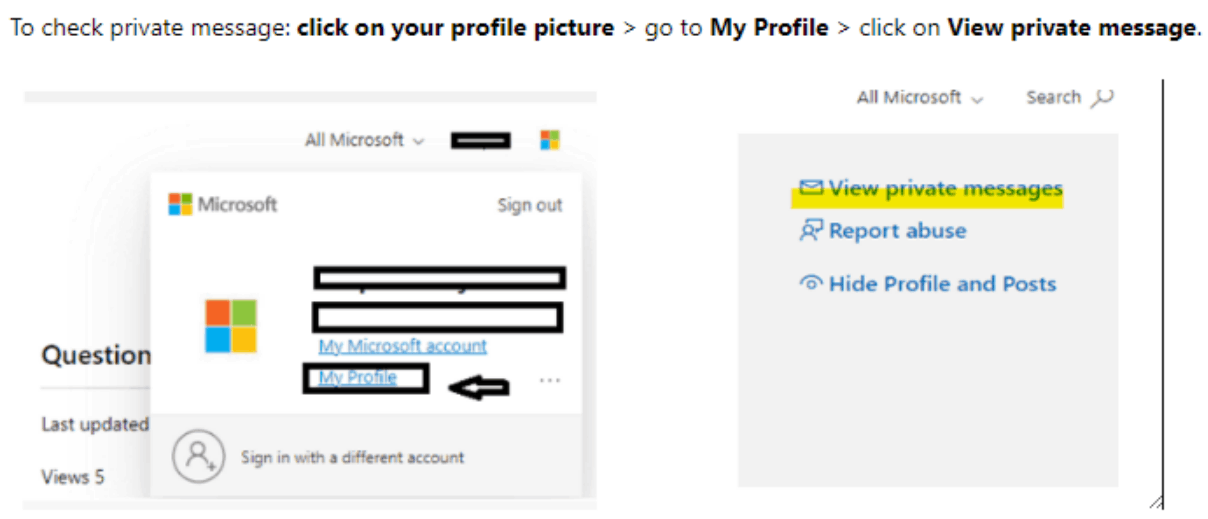Go to the My Profile link
The image size is (1208, 519).
(358, 378)
